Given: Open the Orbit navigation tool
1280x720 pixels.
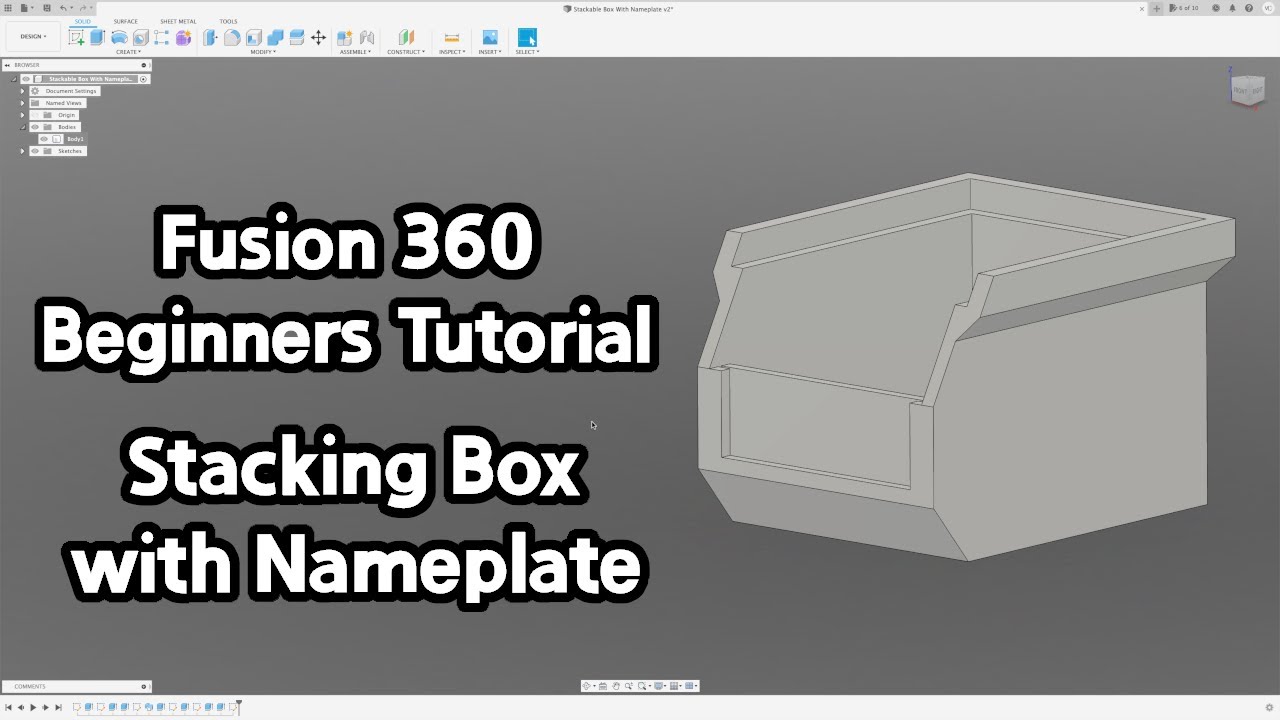Looking at the screenshot, I should click(x=587, y=686).
